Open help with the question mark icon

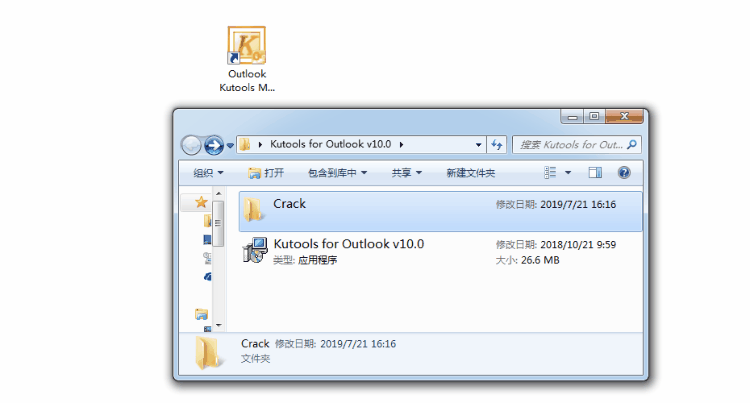click(x=624, y=173)
